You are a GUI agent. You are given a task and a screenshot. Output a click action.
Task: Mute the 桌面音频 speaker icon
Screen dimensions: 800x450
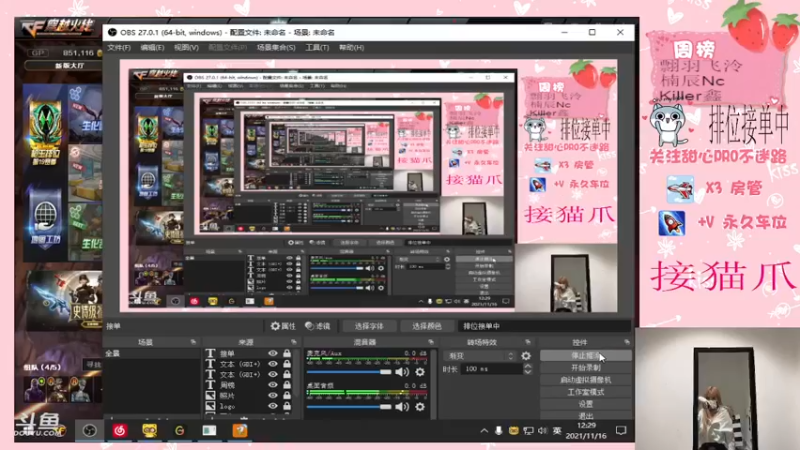pos(402,407)
